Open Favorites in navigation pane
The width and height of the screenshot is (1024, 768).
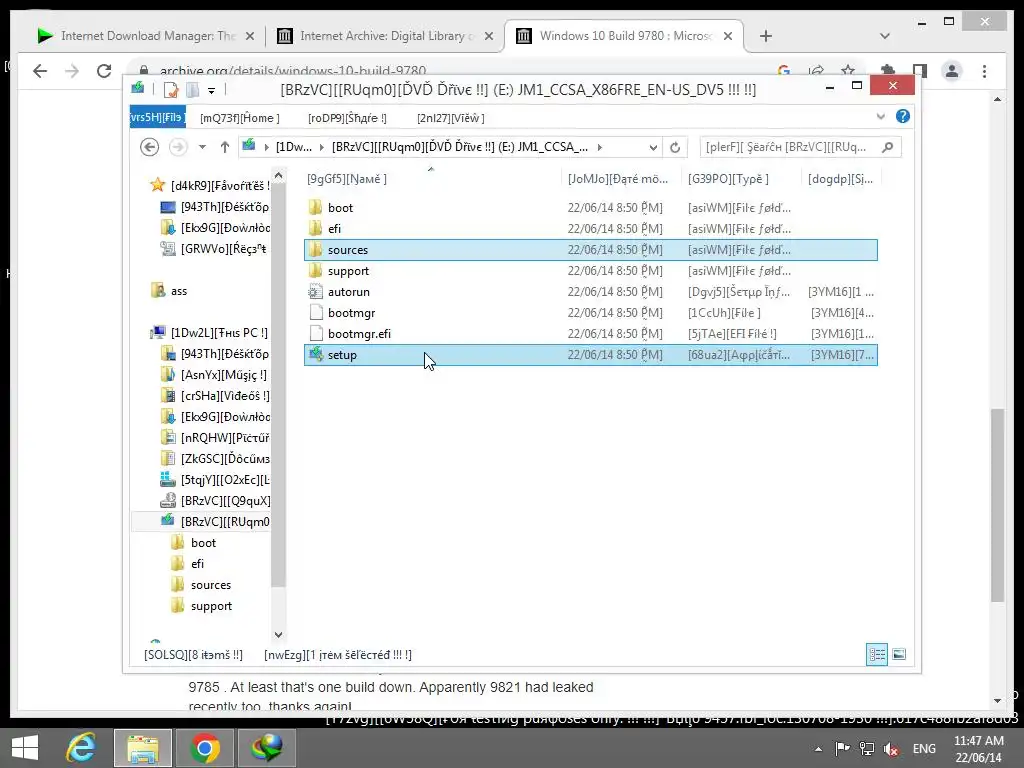(x=209, y=185)
